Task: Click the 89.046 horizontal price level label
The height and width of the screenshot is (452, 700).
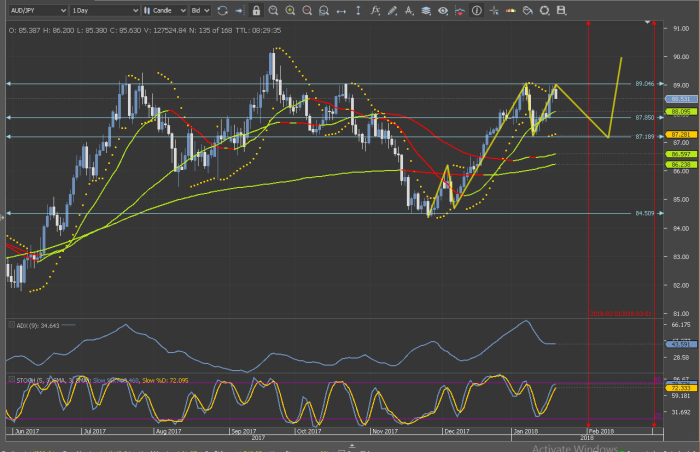Action: (645, 84)
